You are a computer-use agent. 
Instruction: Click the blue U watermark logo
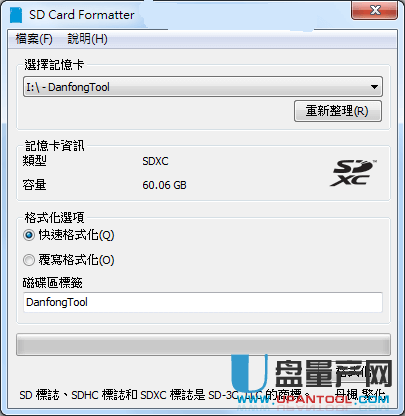[249, 374]
